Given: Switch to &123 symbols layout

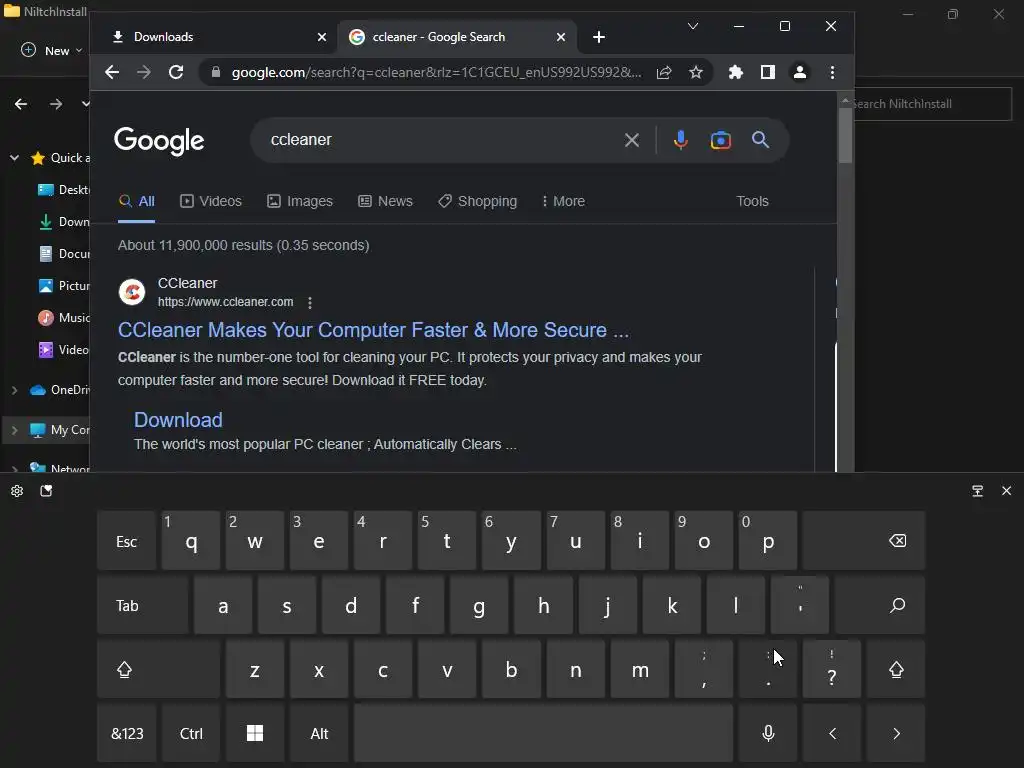Looking at the screenshot, I should click(127, 733).
